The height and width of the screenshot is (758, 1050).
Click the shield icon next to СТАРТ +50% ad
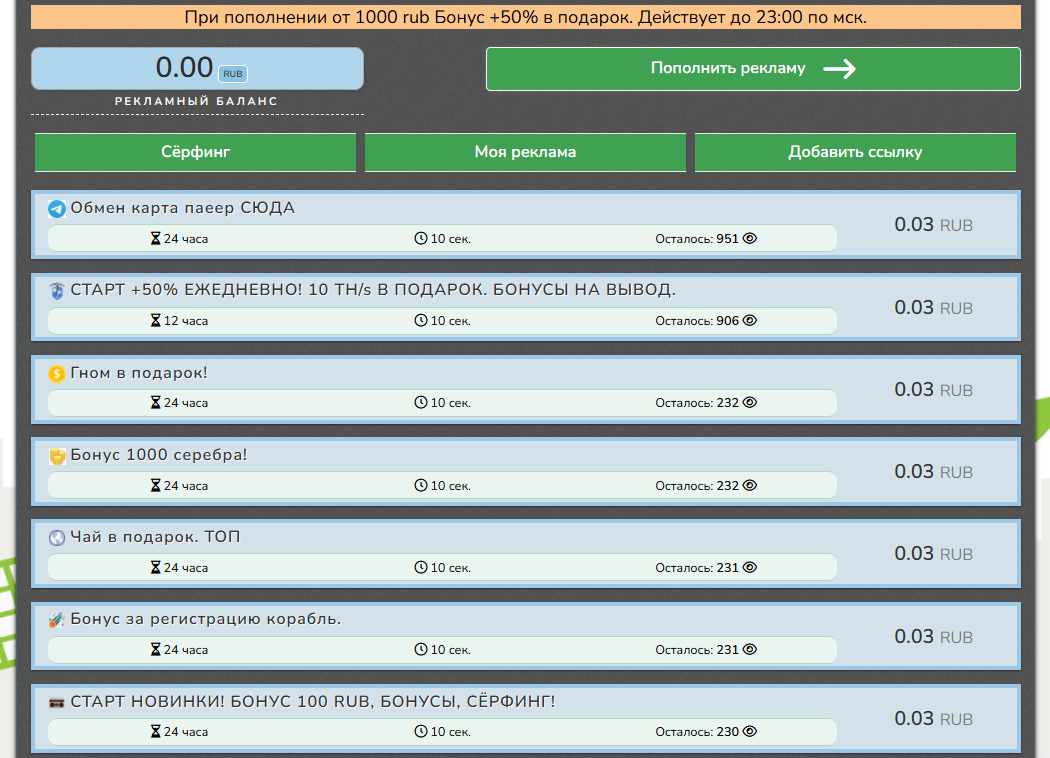tap(57, 291)
